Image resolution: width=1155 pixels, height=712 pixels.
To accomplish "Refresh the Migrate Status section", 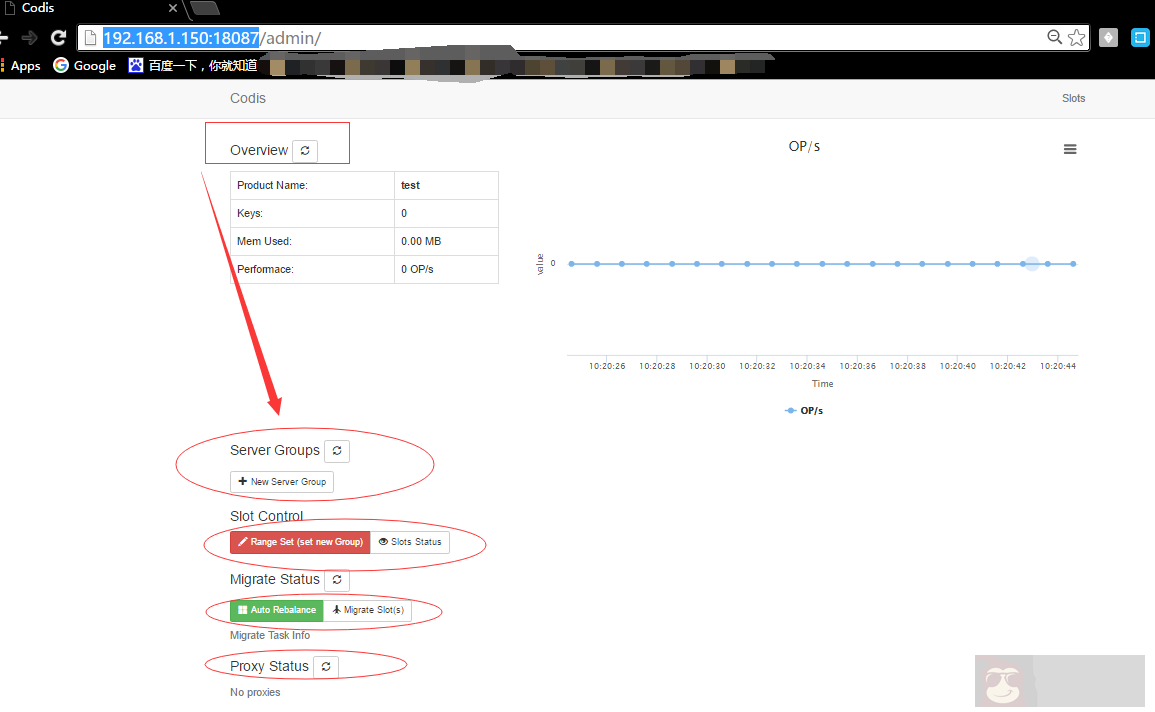I will (x=337, y=580).
